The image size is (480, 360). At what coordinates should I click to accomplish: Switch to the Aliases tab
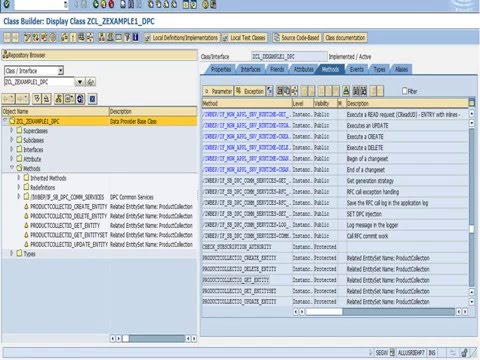[x=401, y=69]
